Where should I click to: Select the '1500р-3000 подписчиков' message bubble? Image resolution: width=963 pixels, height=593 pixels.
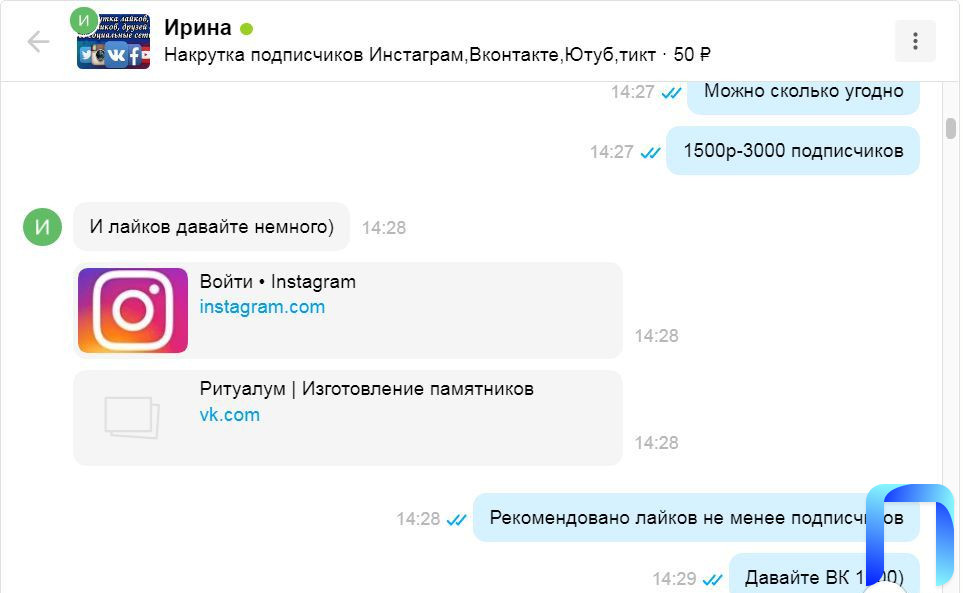click(793, 150)
